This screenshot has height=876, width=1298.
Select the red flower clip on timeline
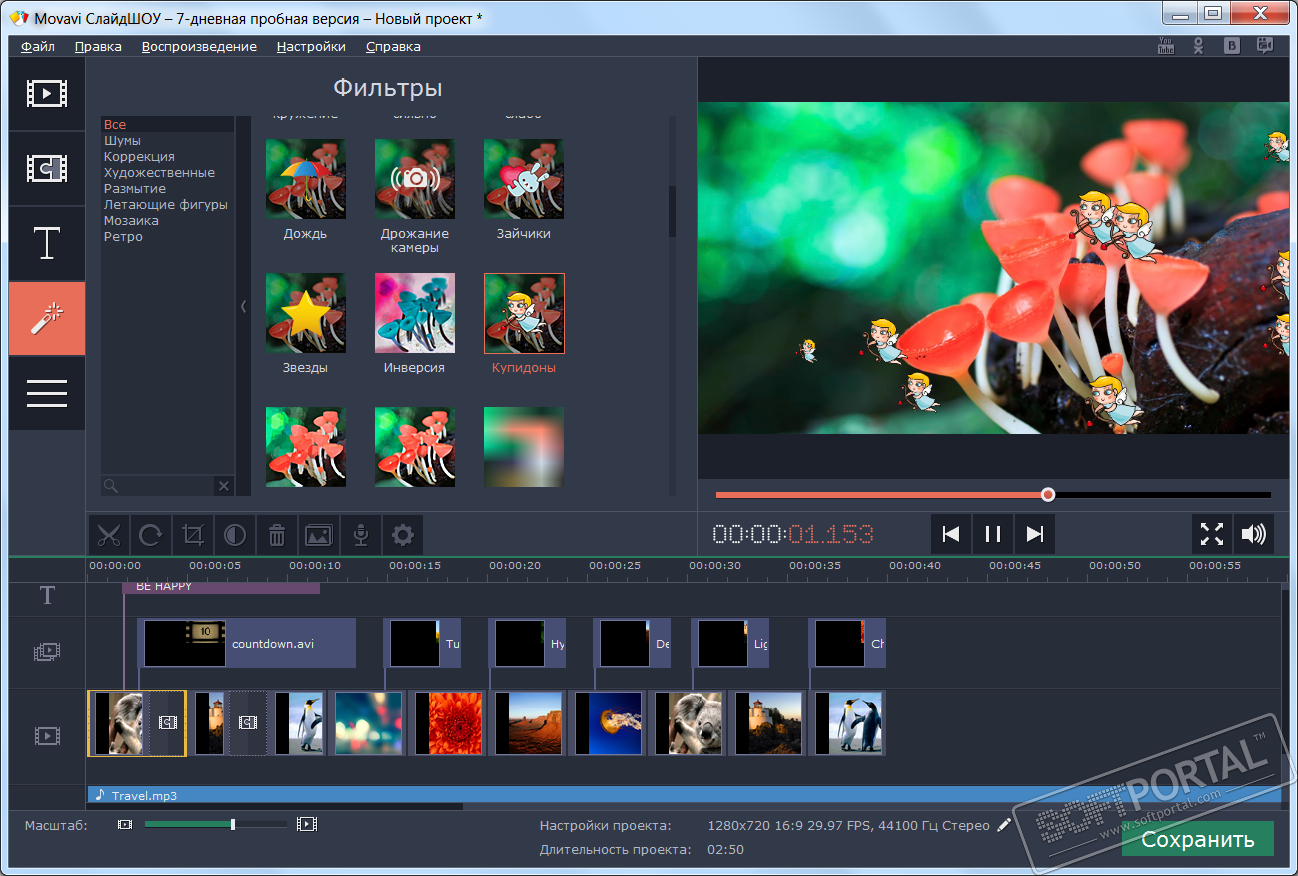(x=448, y=723)
